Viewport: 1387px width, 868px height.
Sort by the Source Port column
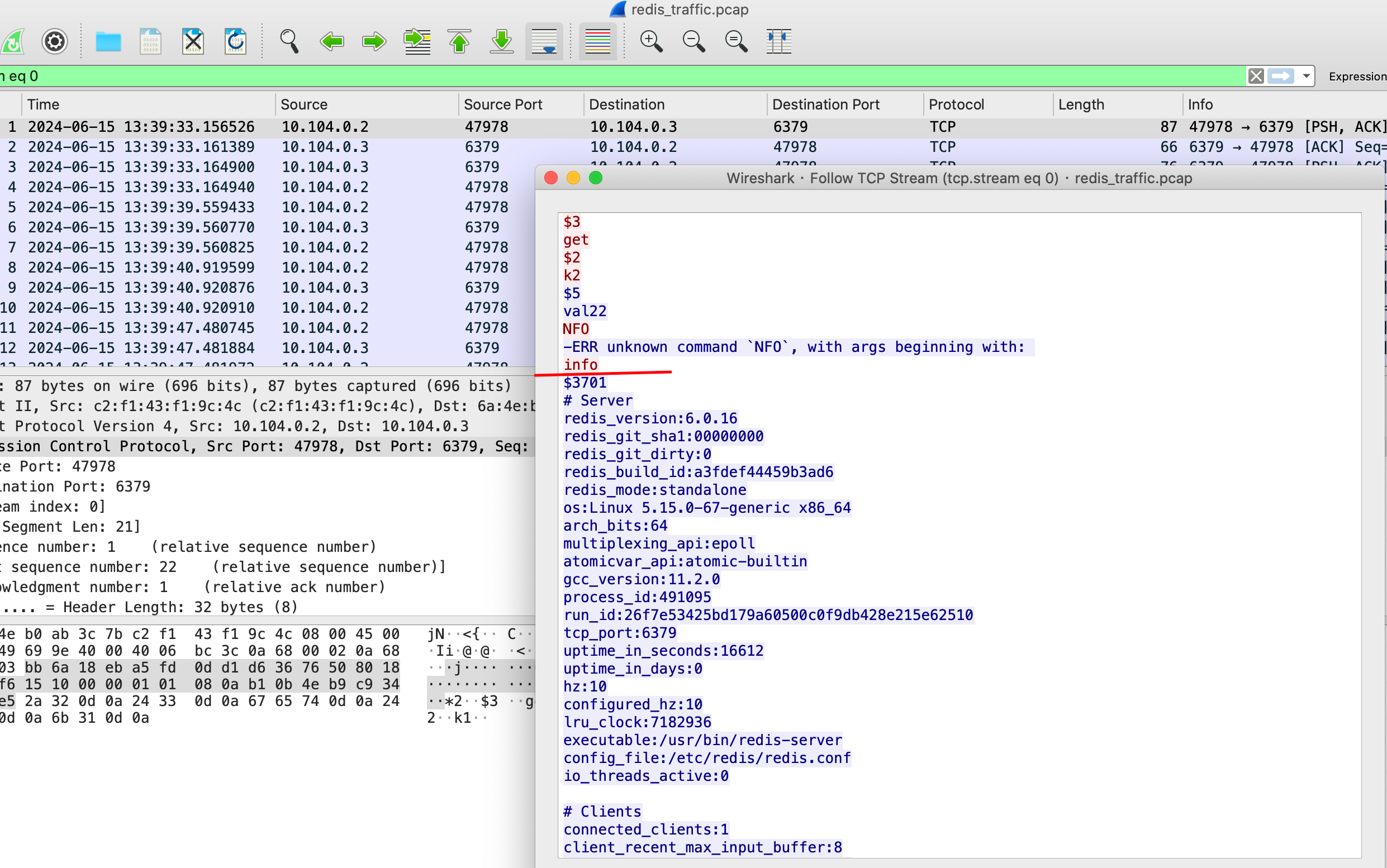(502, 104)
